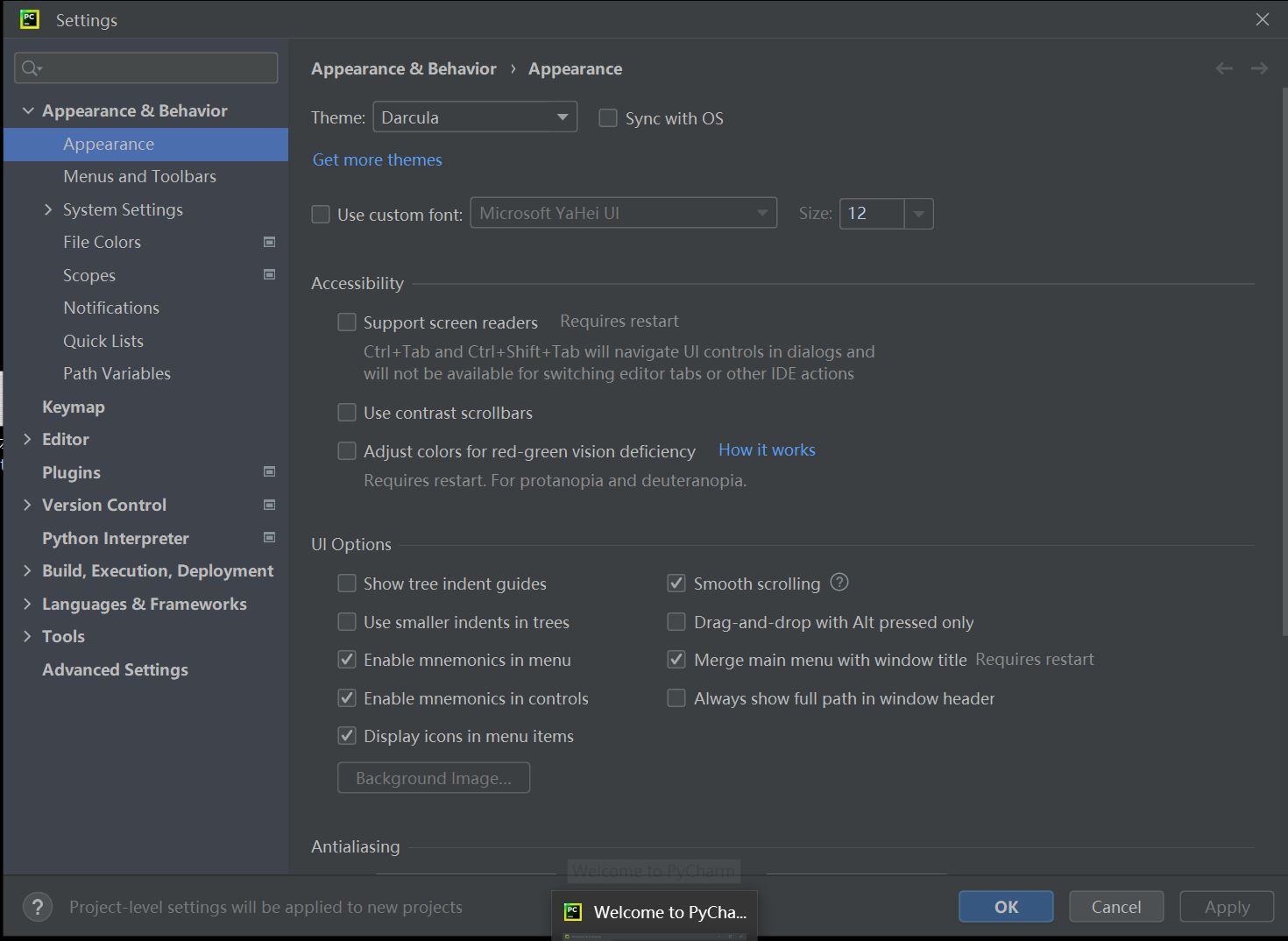This screenshot has height=941, width=1288.
Task: Enable Use contrast scrollbars checkbox
Action: click(x=347, y=413)
